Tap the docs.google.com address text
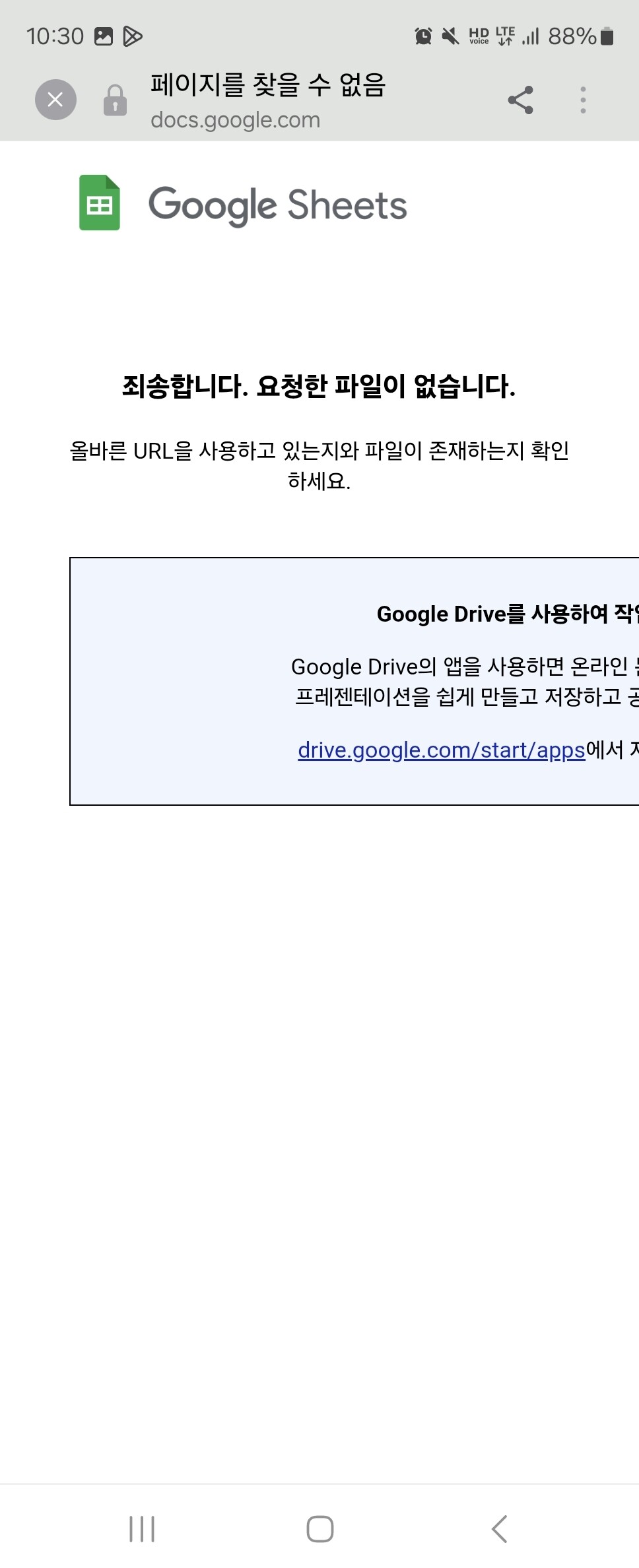This screenshot has height=1568, width=639. tap(235, 120)
